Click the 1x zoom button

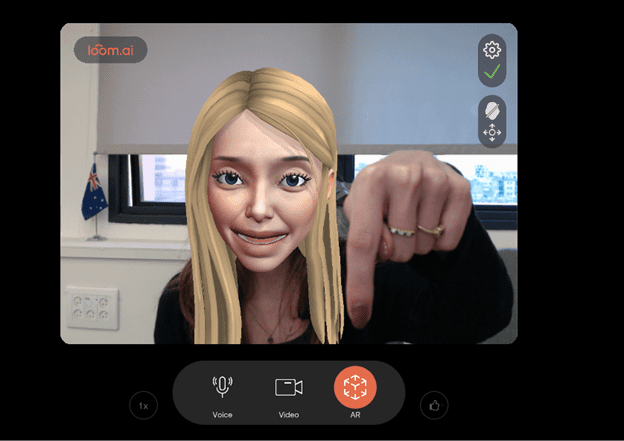144,406
